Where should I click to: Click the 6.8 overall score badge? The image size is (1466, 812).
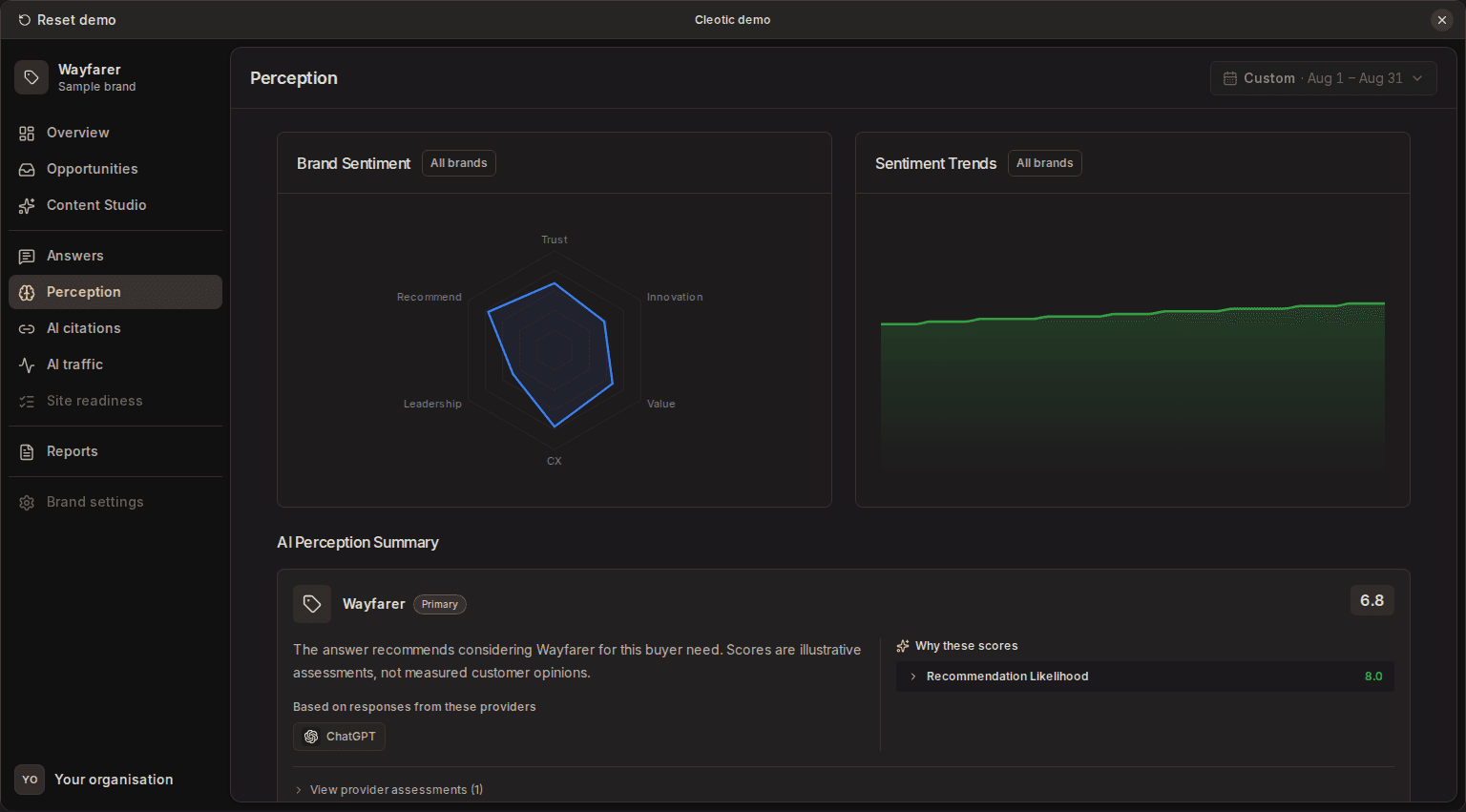[1372, 600]
